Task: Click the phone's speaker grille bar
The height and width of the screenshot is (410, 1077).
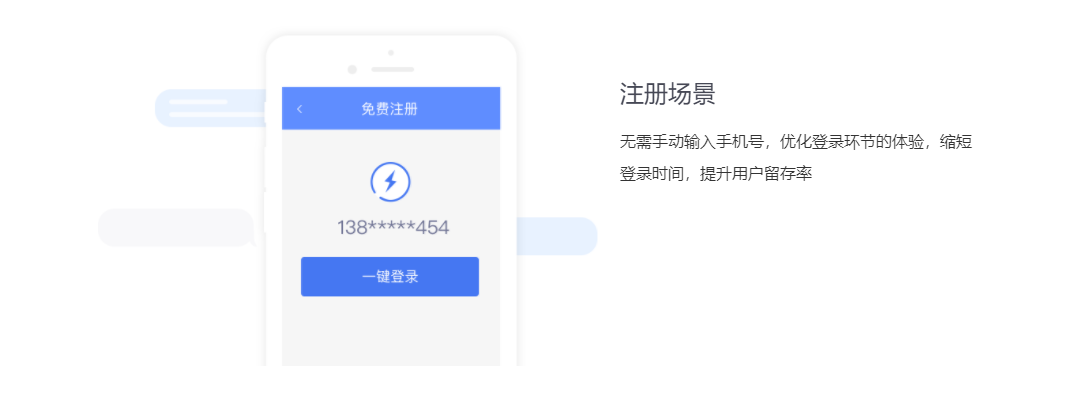Action: click(393, 69)
